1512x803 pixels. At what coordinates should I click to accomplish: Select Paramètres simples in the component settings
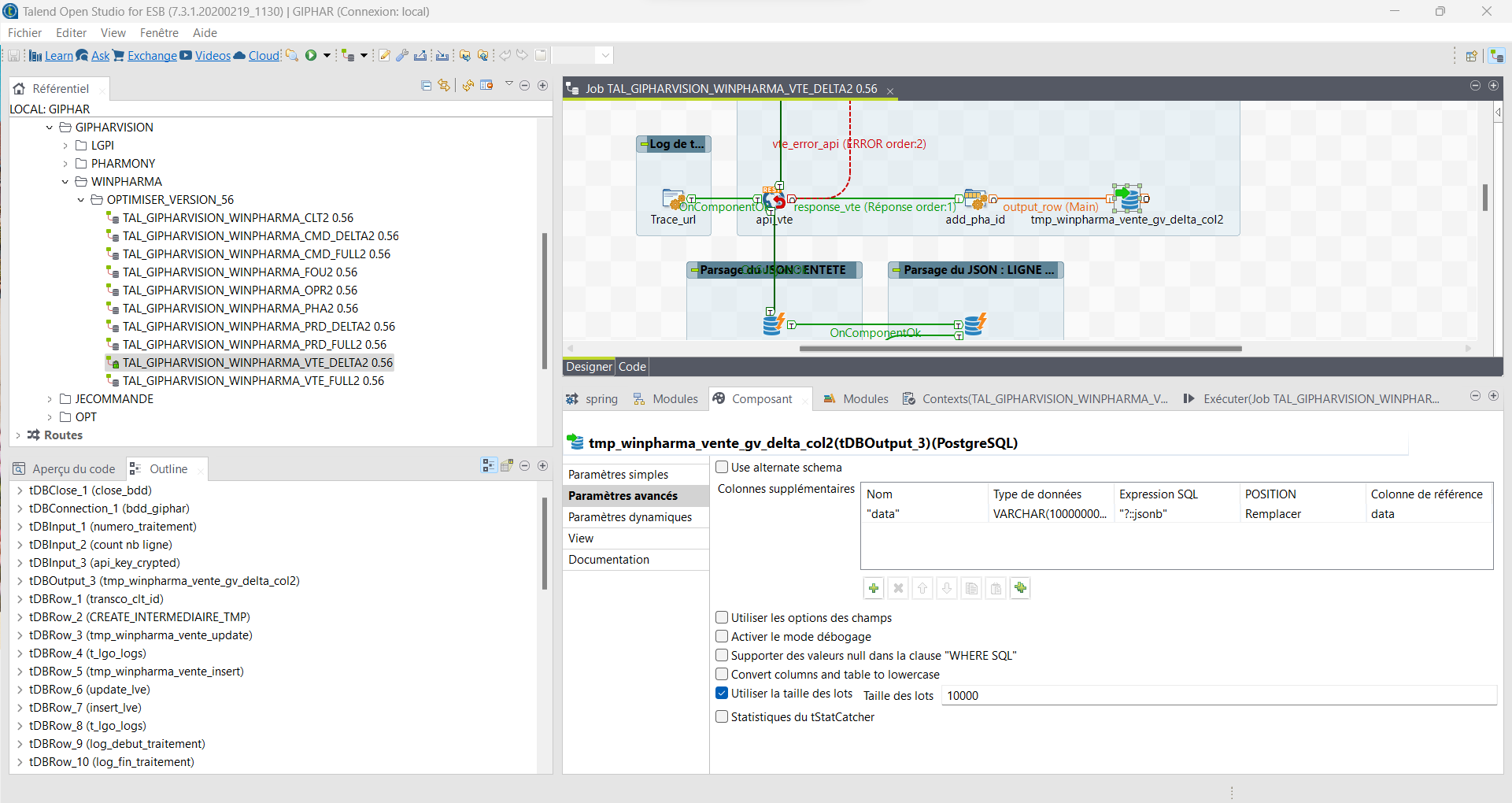(619, 475)
